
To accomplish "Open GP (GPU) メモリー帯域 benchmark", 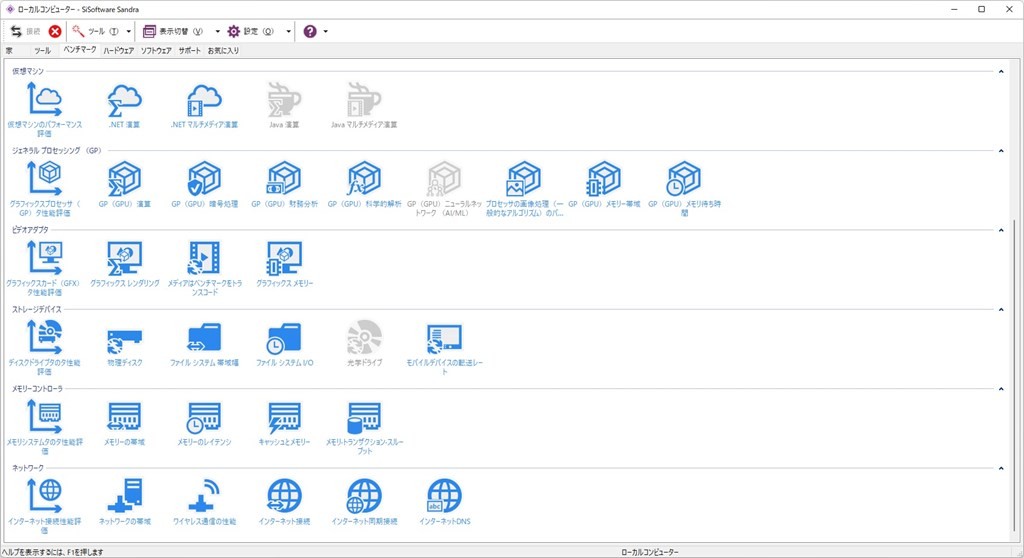I will [x=603, y=178].
